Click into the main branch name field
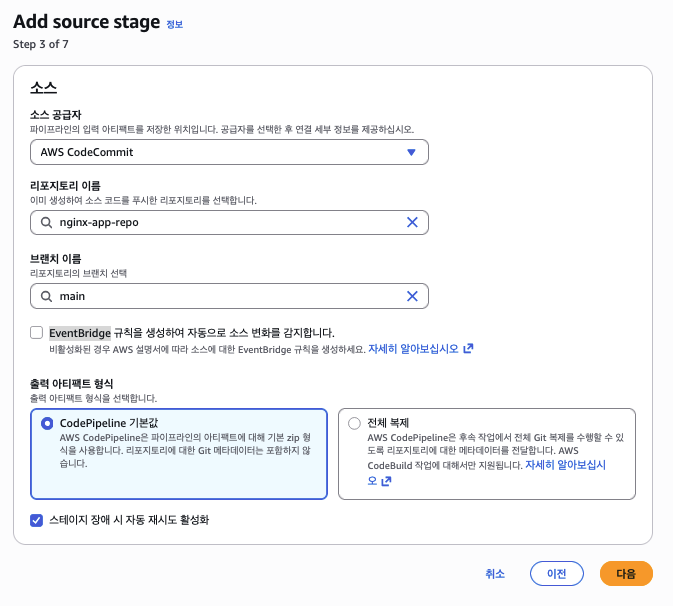This screenshot has height=606, width=673. 225,296
